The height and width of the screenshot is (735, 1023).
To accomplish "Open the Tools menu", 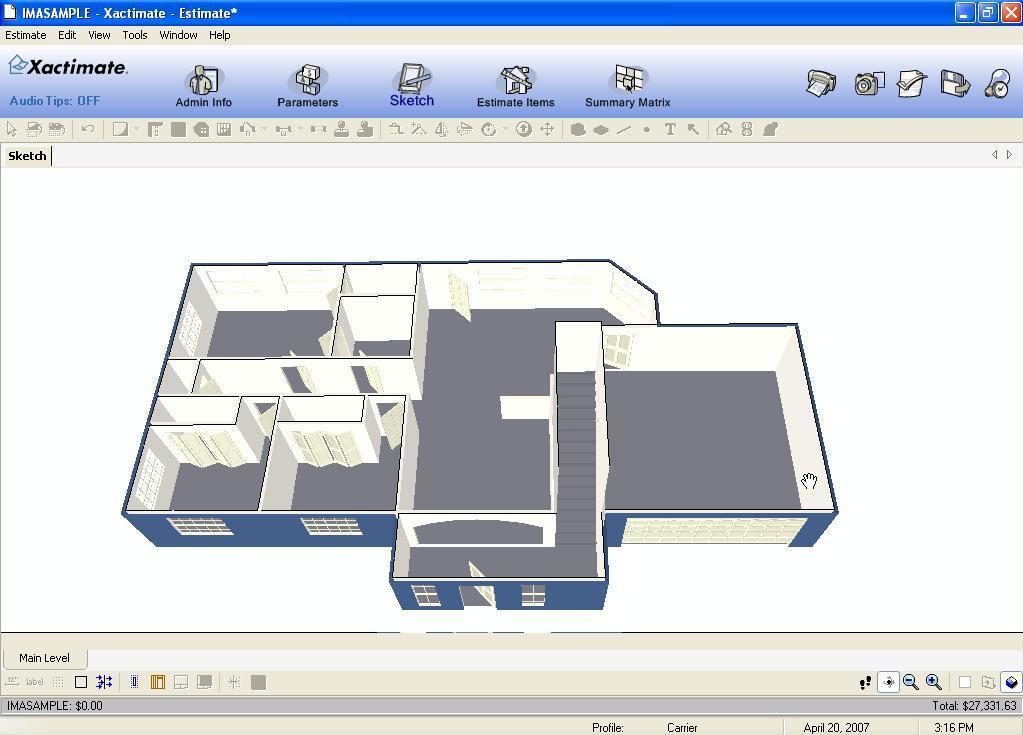I will [134, 35].
